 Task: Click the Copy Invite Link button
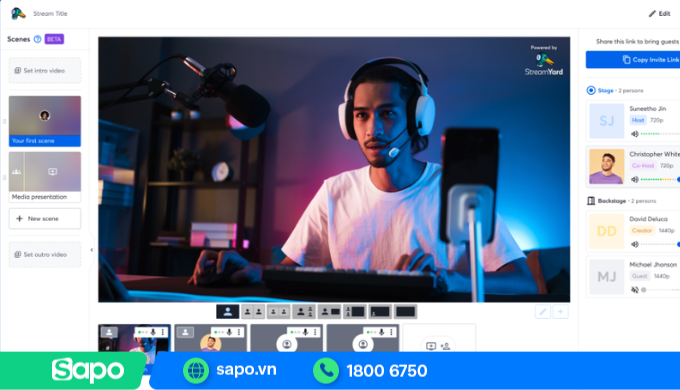[633, 60]
